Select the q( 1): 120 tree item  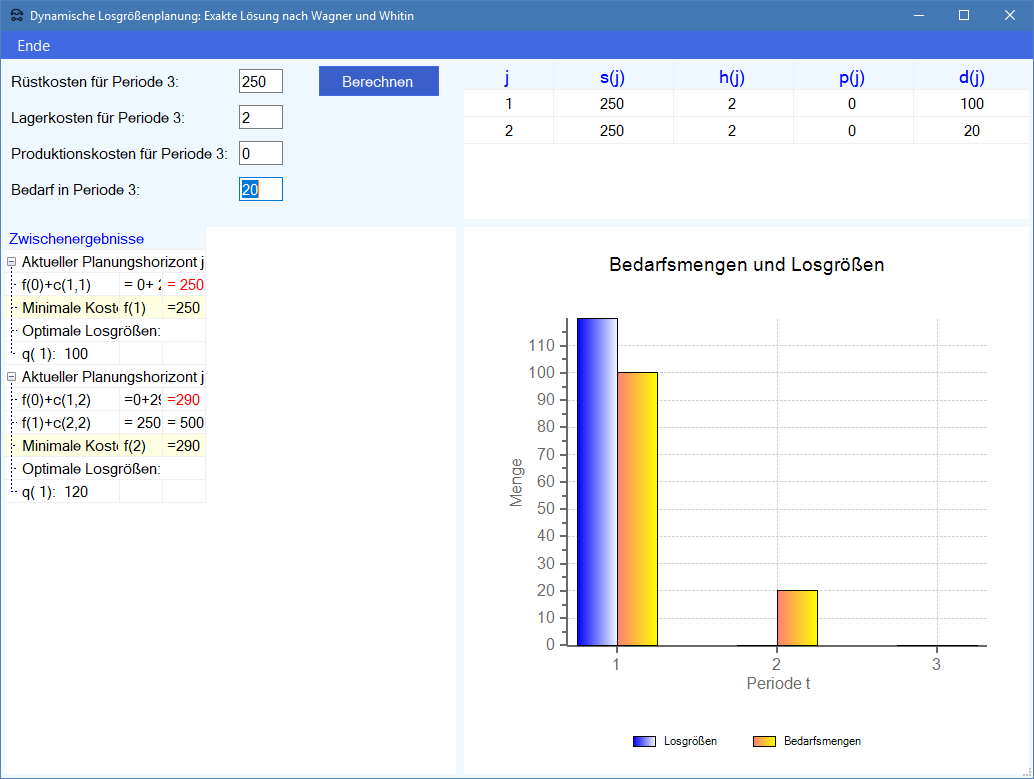[55, 492]
